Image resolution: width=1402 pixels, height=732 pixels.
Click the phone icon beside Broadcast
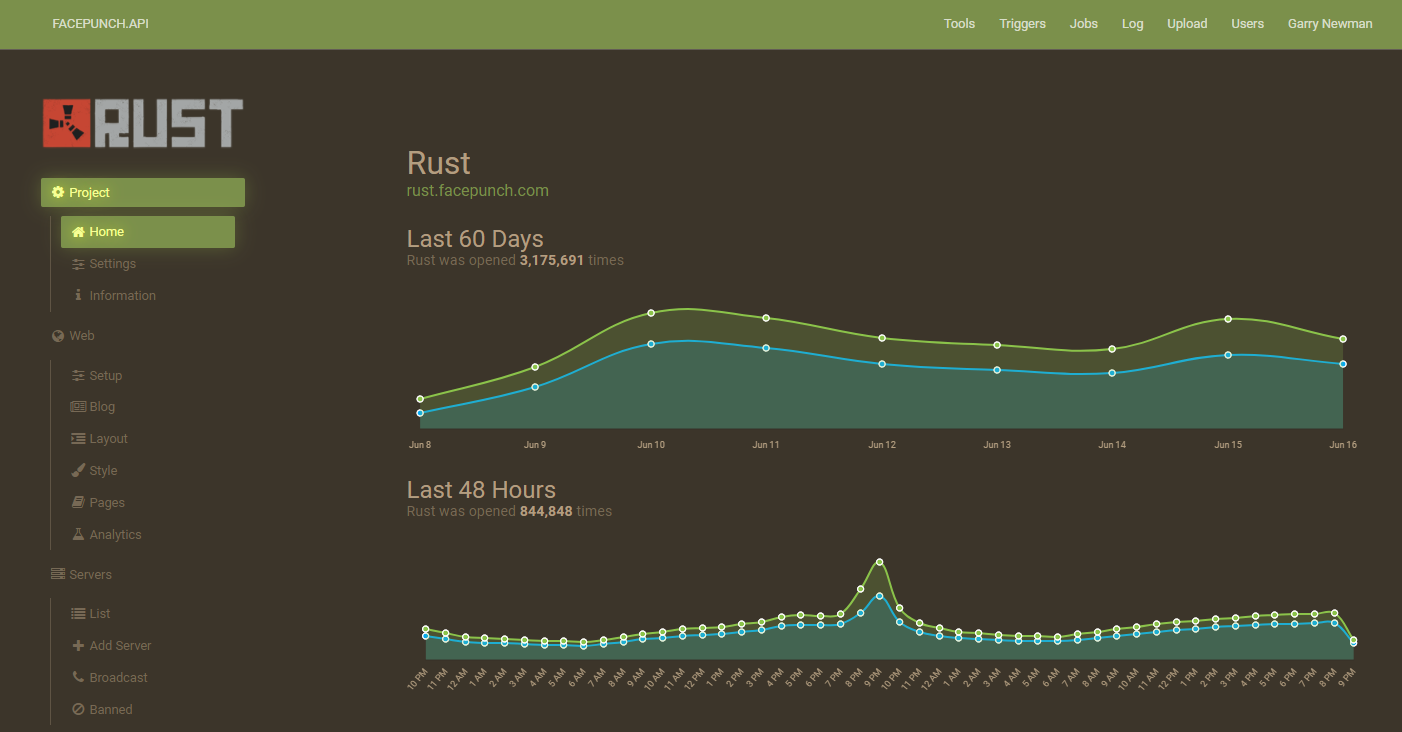coord(79,677)
